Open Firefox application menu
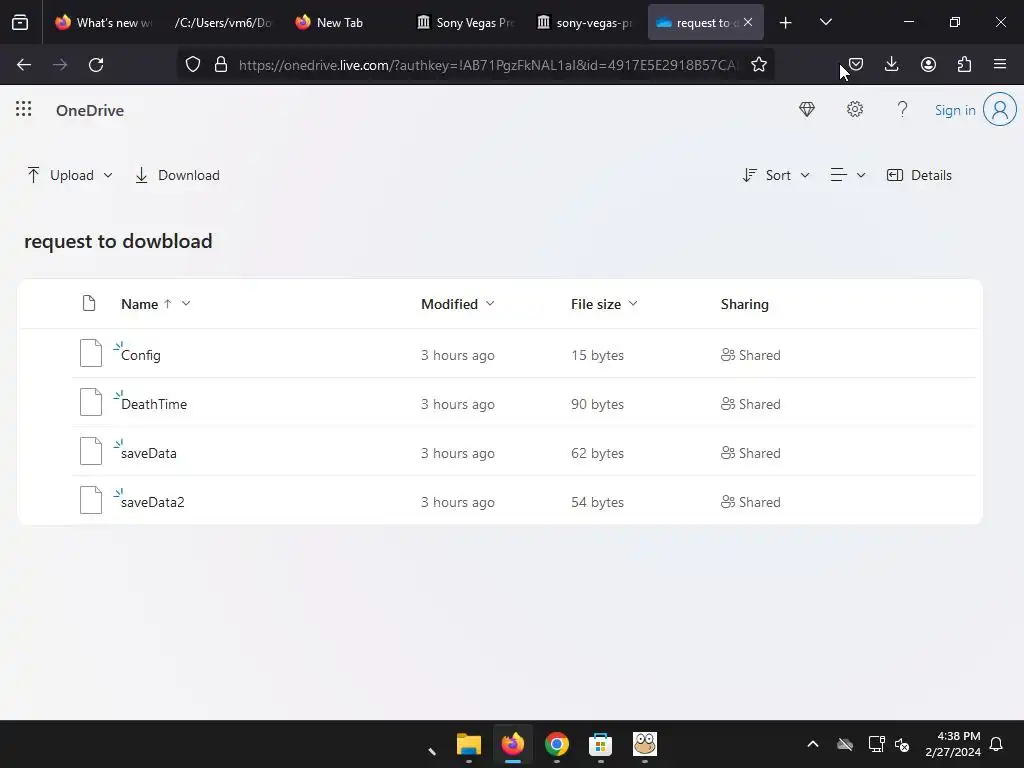 coord(1000,64)
